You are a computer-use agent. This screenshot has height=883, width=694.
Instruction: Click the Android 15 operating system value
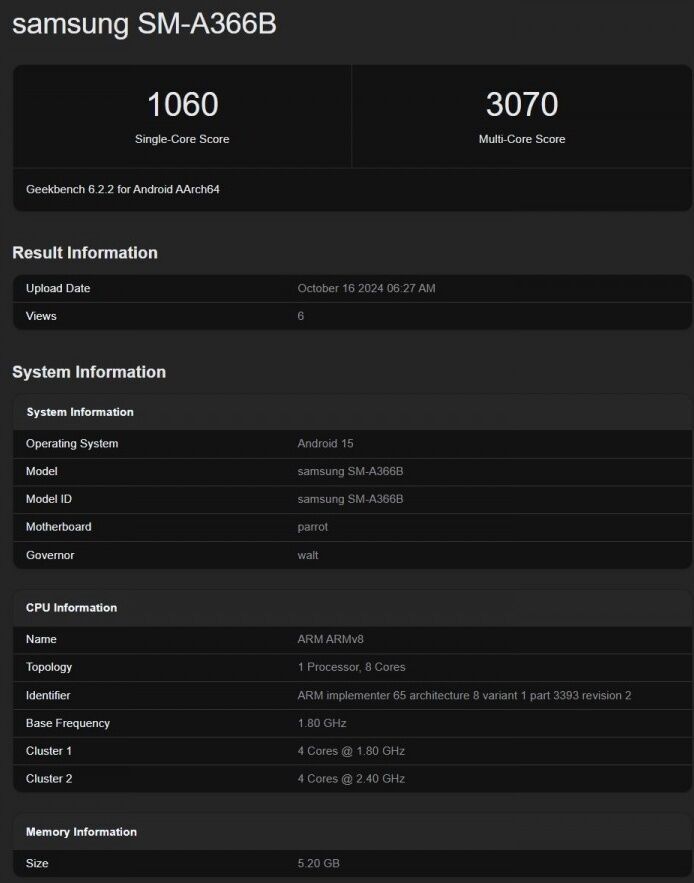[325, 443]
